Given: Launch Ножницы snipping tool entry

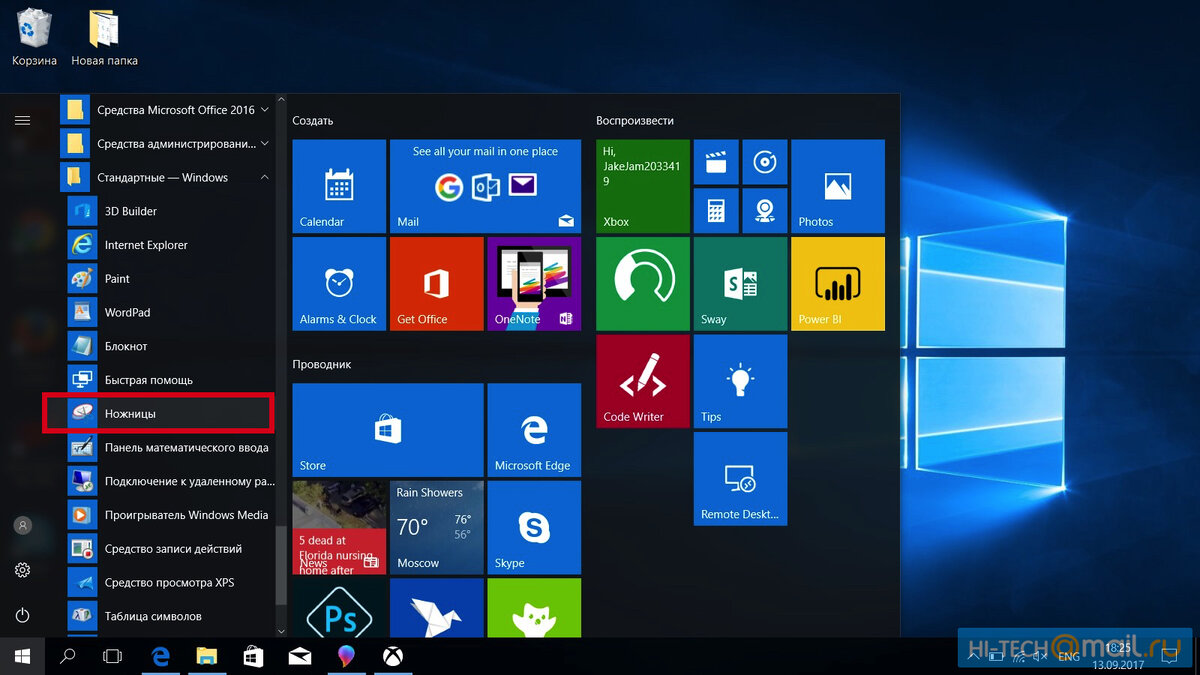Looking at the screenshot, I should (168, 414).
